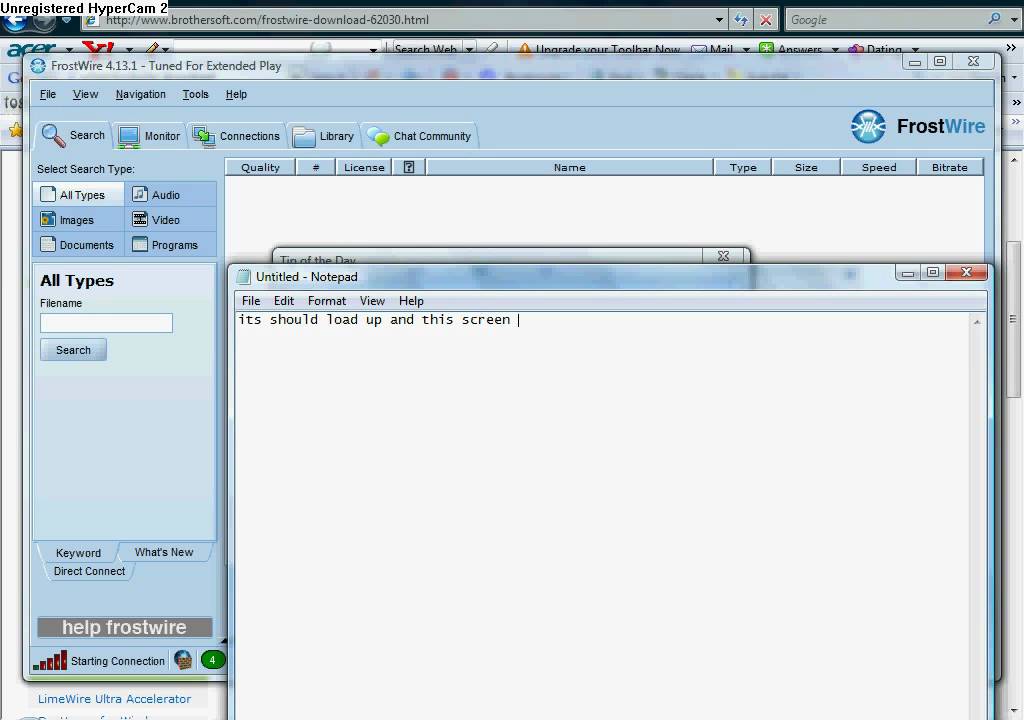This screenshot has height=720, width=1024.
Task: Open FrostWire File menu
Action: pos(48,94)
